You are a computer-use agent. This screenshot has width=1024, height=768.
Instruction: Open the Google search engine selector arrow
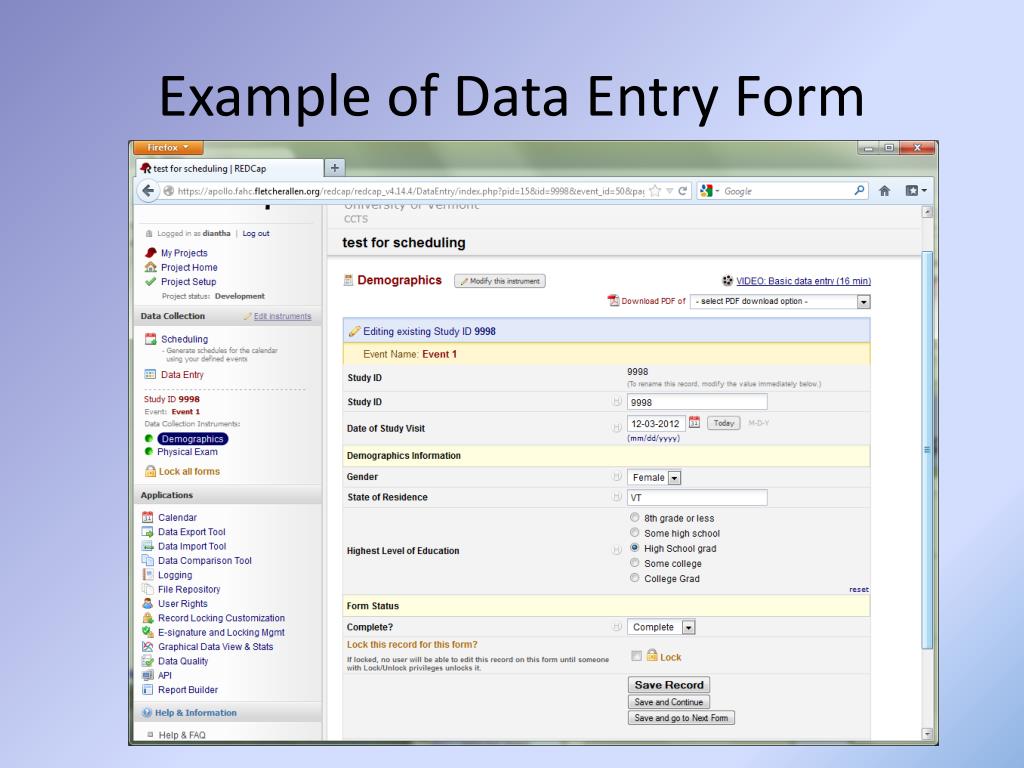pyautogui.click(x=717, y=191)
